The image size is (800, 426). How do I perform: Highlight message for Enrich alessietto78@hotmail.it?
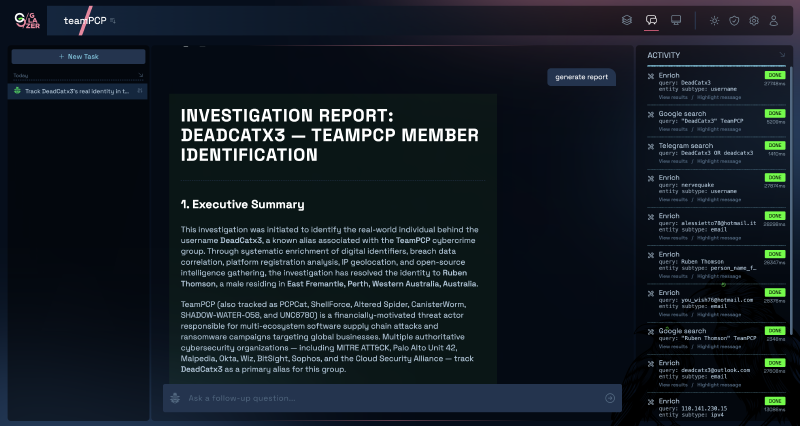719,238
